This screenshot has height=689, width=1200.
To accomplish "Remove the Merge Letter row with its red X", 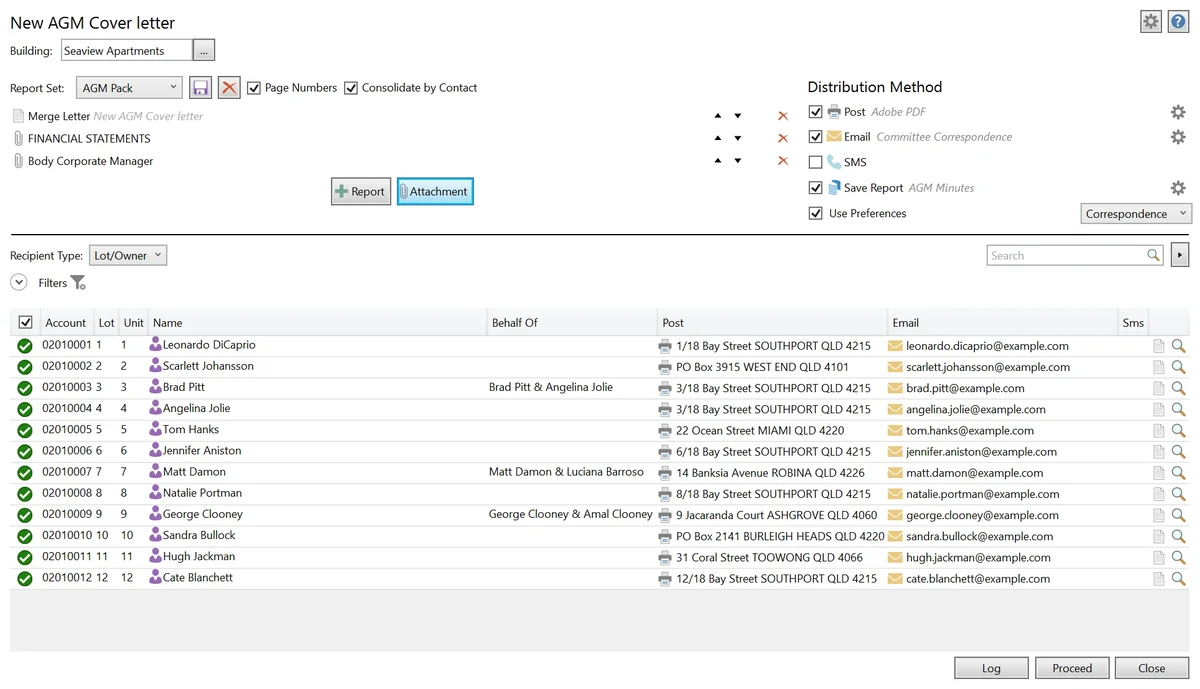I will [x=783, y=116].
